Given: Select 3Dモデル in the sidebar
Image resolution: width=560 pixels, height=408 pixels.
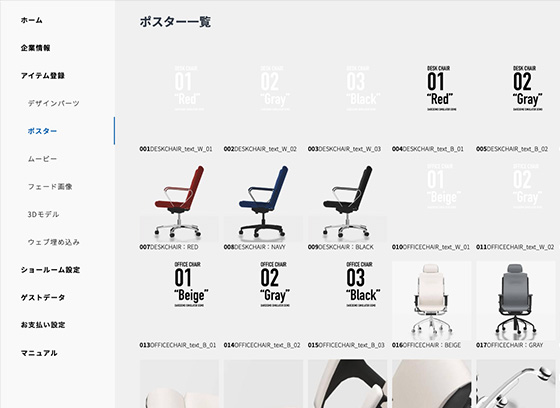Looking at the screenshot, I should click(x=43, y=214).
